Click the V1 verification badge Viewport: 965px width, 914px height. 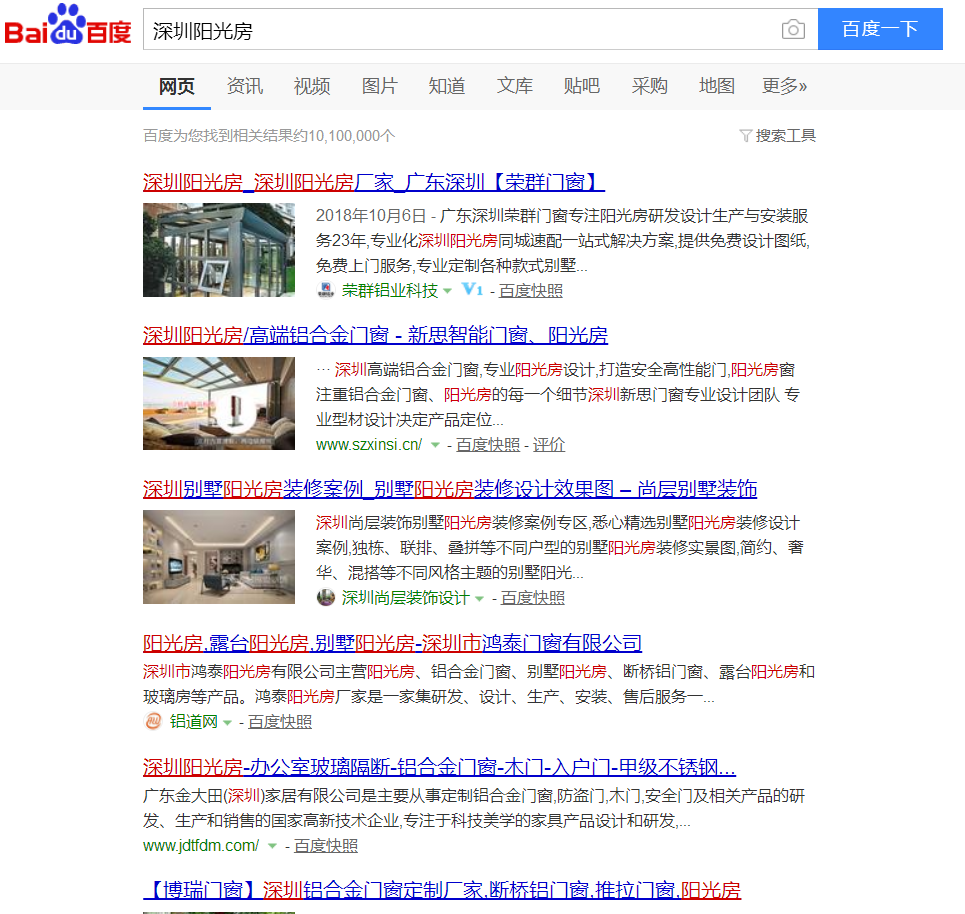pyautogui.click(x=472, y=289)
